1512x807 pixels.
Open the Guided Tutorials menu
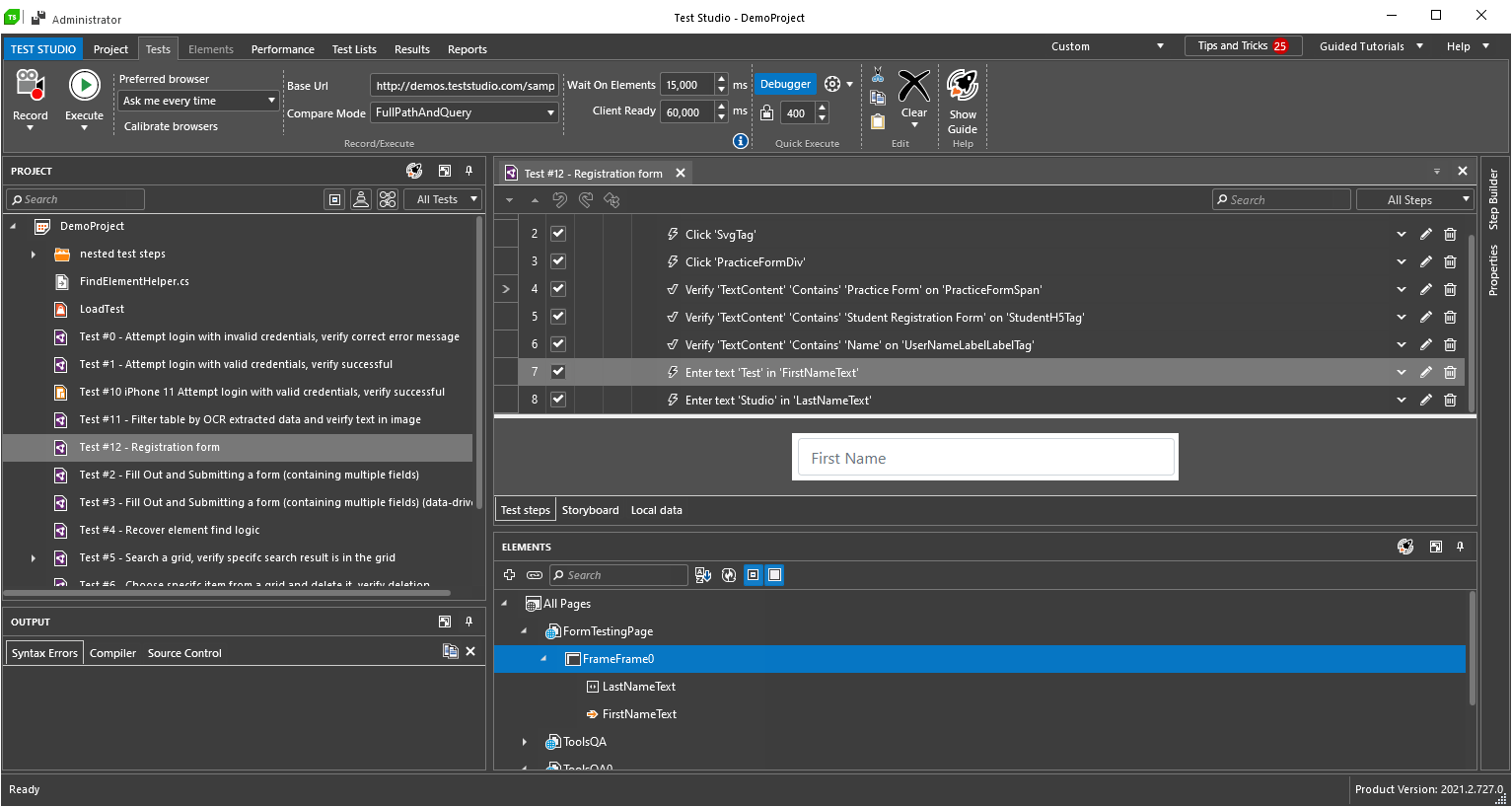pyautogui.click(x=1371, y=46)
